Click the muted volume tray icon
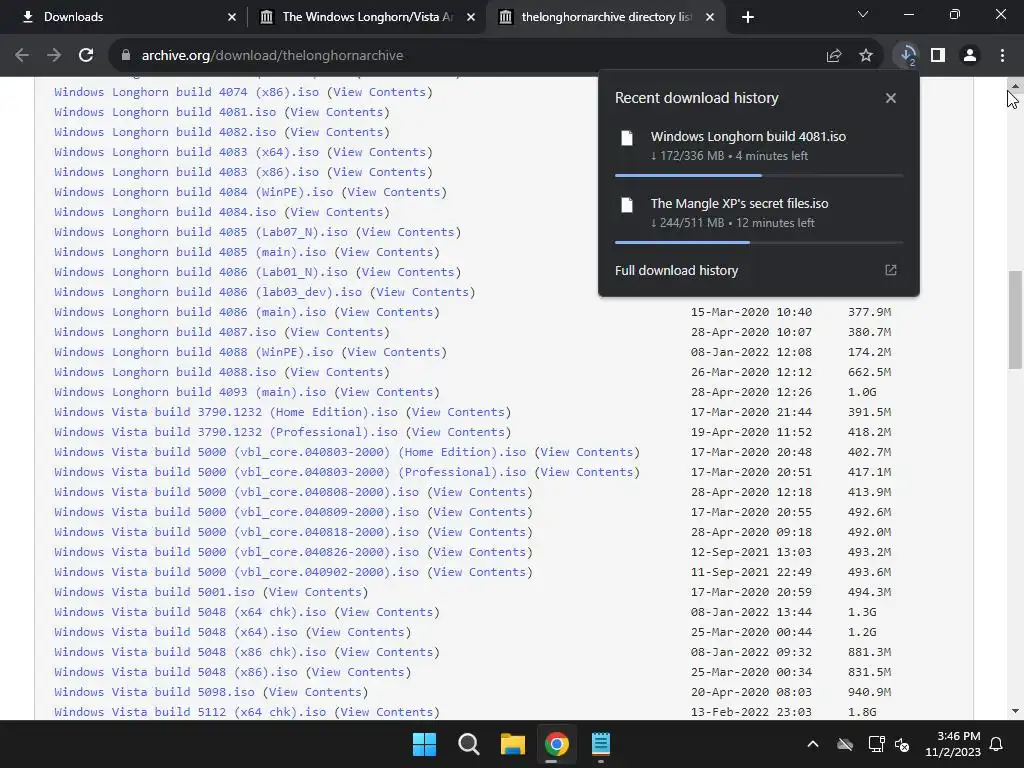 (x=902, y=744)
